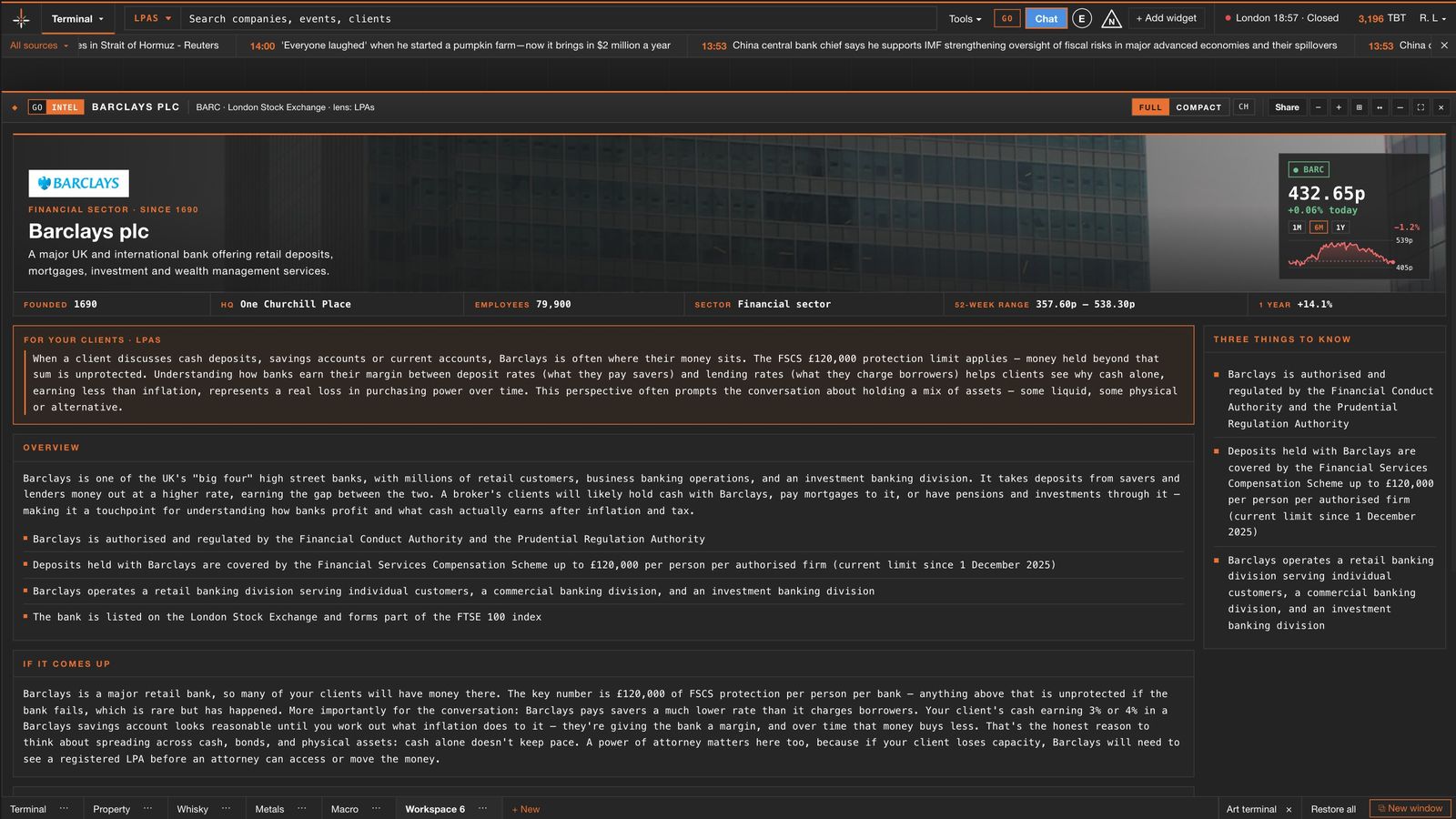The image size is (1456, 819).
Task: Toggle the CH button
Action: (1243, 107)
